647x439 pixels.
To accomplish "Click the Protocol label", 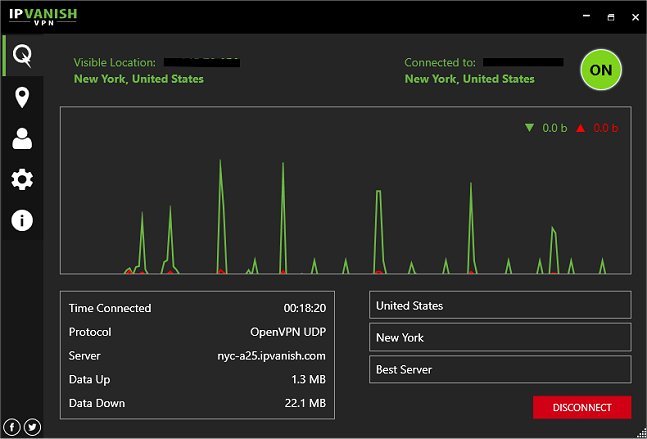I will (90, 332).
